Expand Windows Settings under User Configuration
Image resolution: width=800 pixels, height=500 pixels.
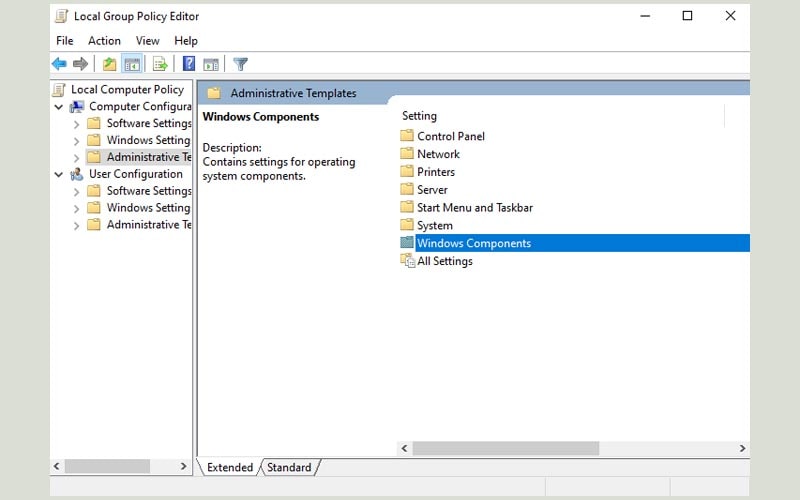(x=76, y=209)
